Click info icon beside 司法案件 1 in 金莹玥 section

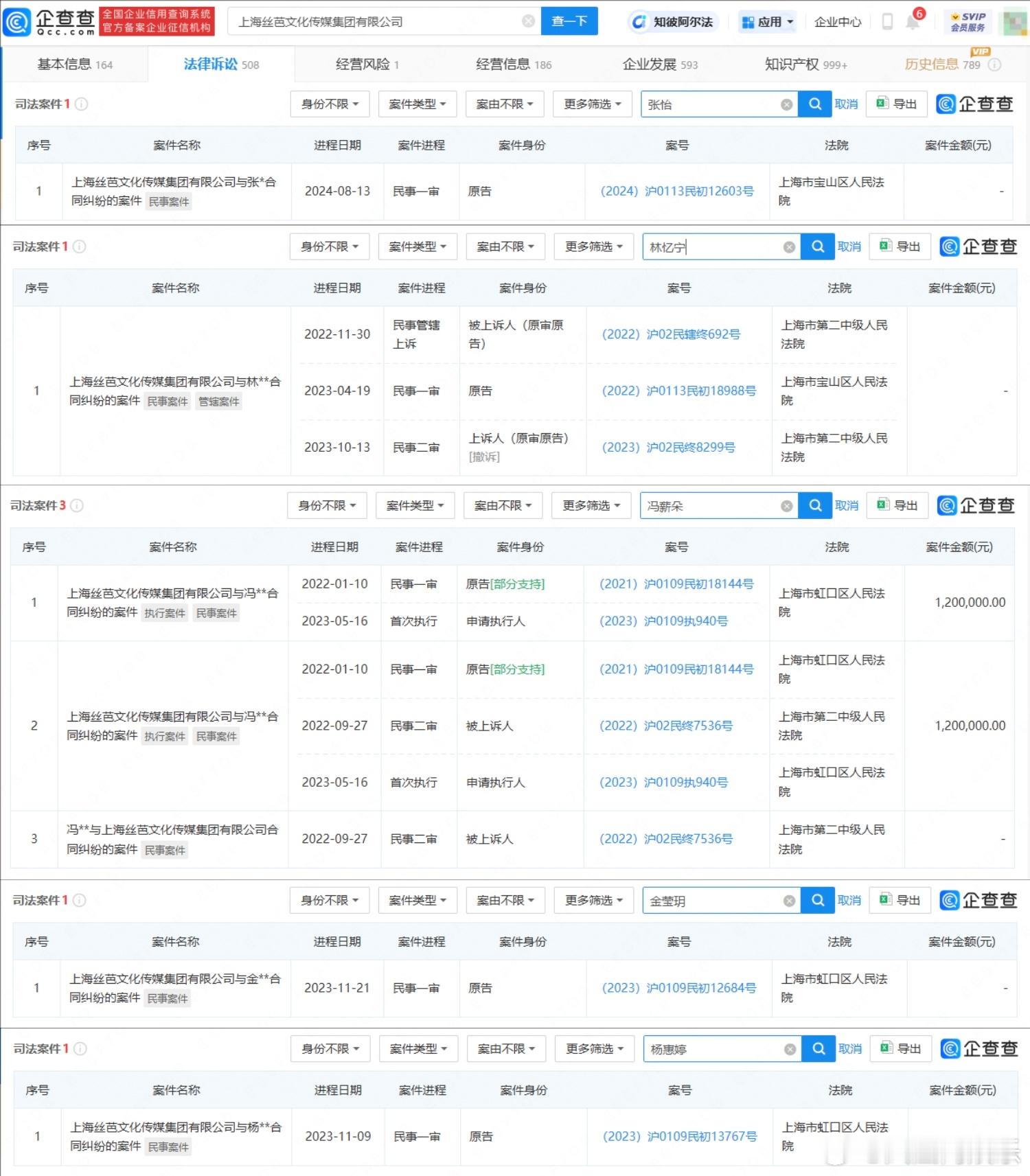click(x=79, y=900)
